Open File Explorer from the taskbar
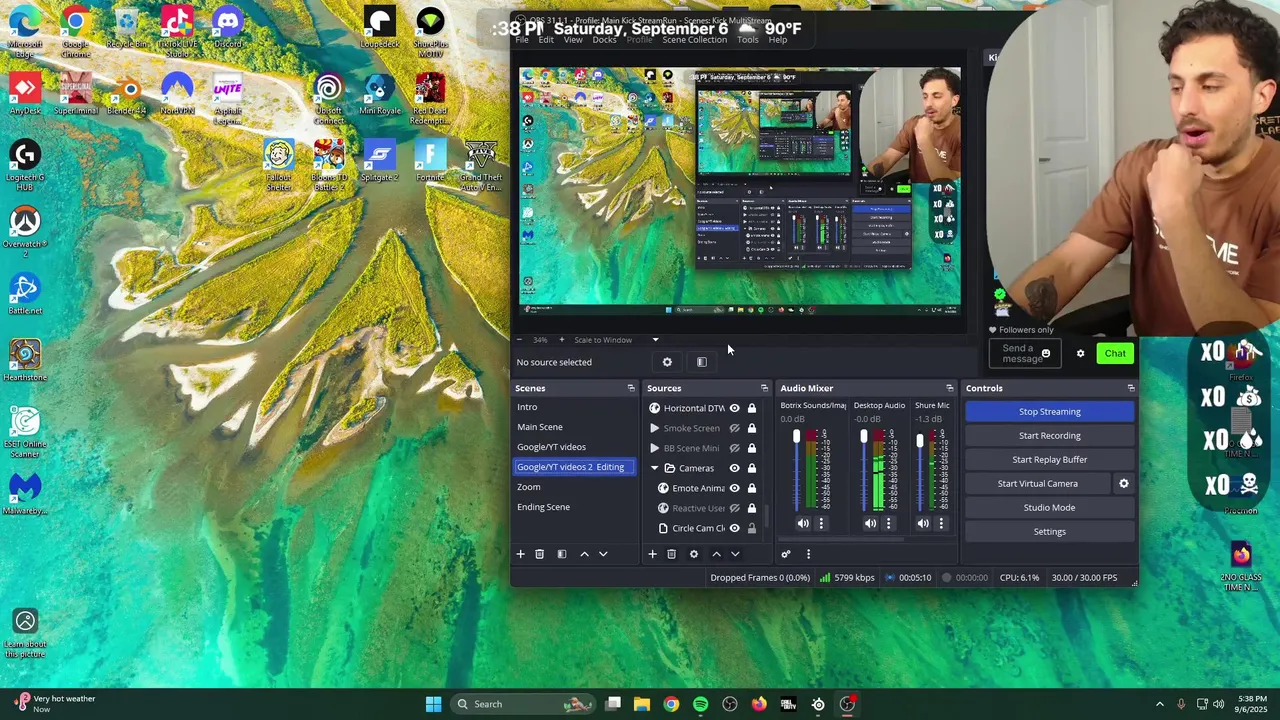The height and width of the screenshot is (720, 1280). coord(642,704)
